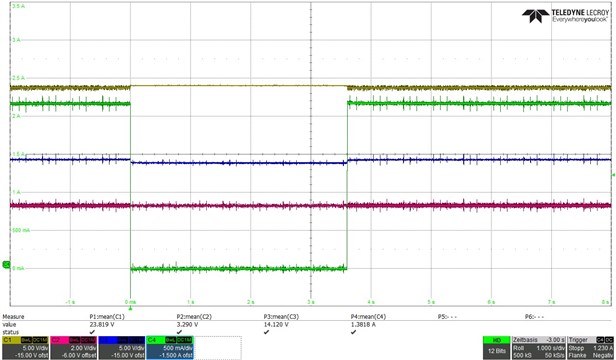Click the 500 mA/div scale in C4 box
The height and width of the screenshot is (360, 616).
(179, 348)
